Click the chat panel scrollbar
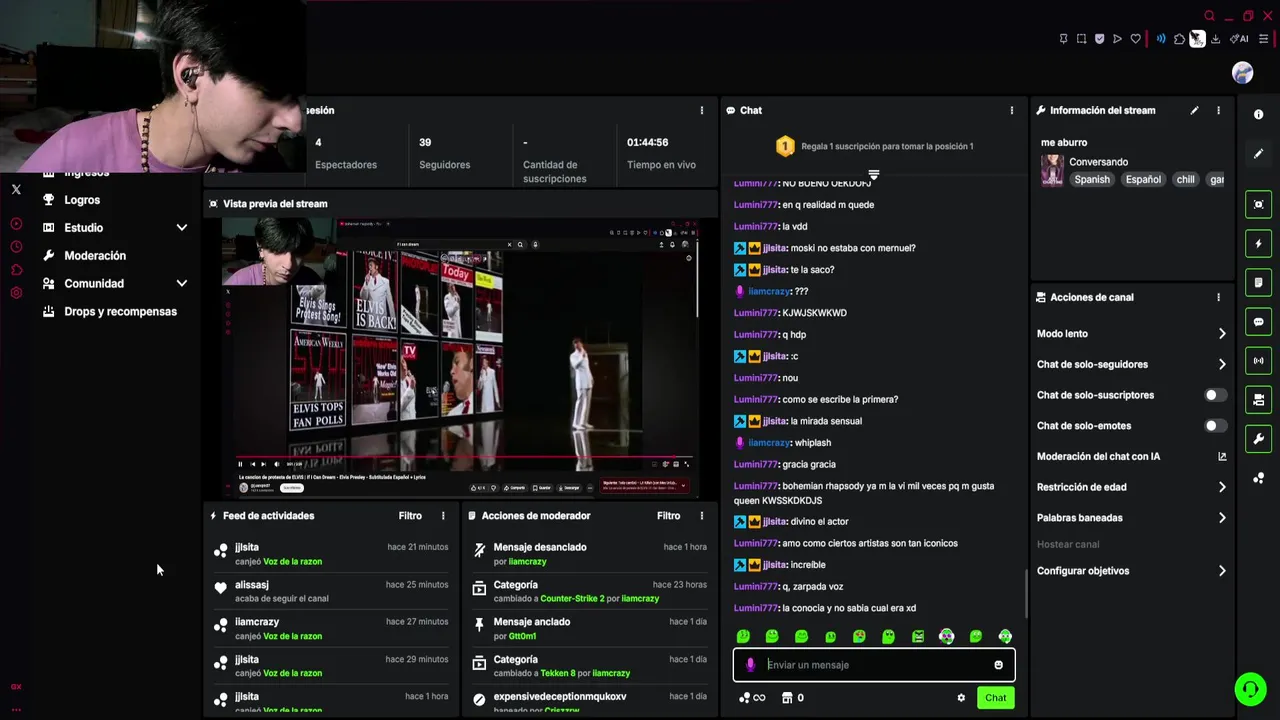This screenshot has width=1280, height=720. (x=1026, y=593)
